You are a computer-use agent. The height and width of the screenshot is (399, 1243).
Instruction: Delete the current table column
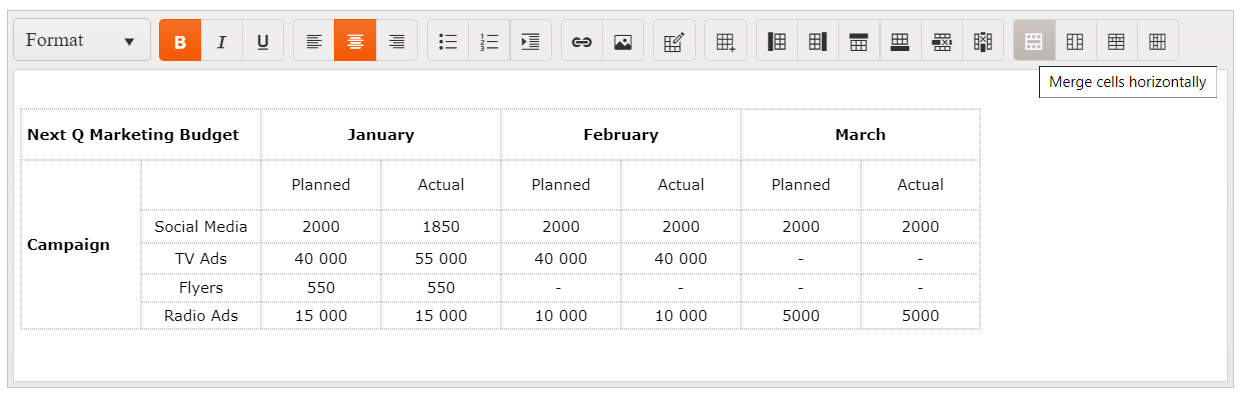click(983, 41)
